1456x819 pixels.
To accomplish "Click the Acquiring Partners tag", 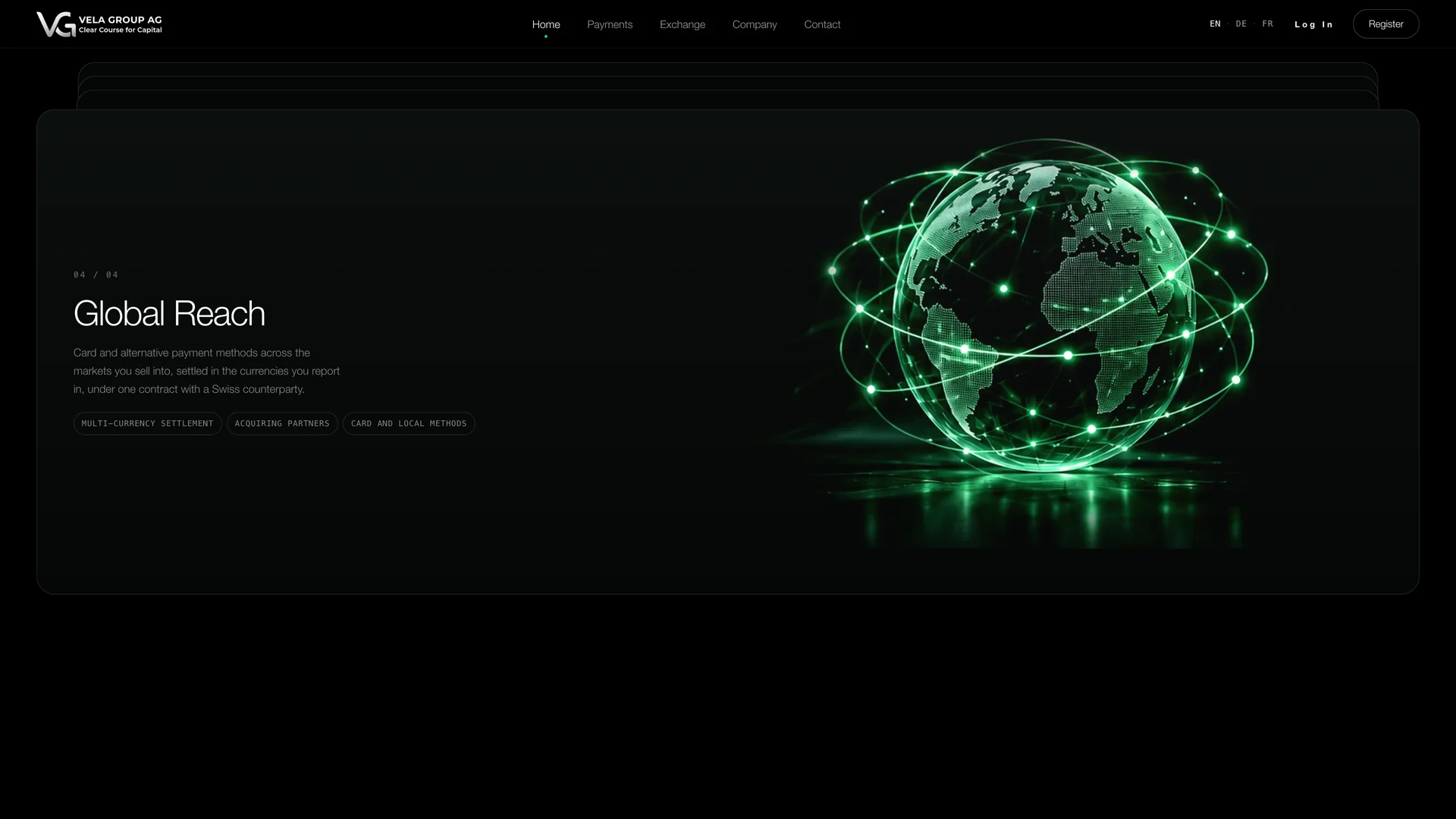I will pyautogui.click(x=282, y=423).
